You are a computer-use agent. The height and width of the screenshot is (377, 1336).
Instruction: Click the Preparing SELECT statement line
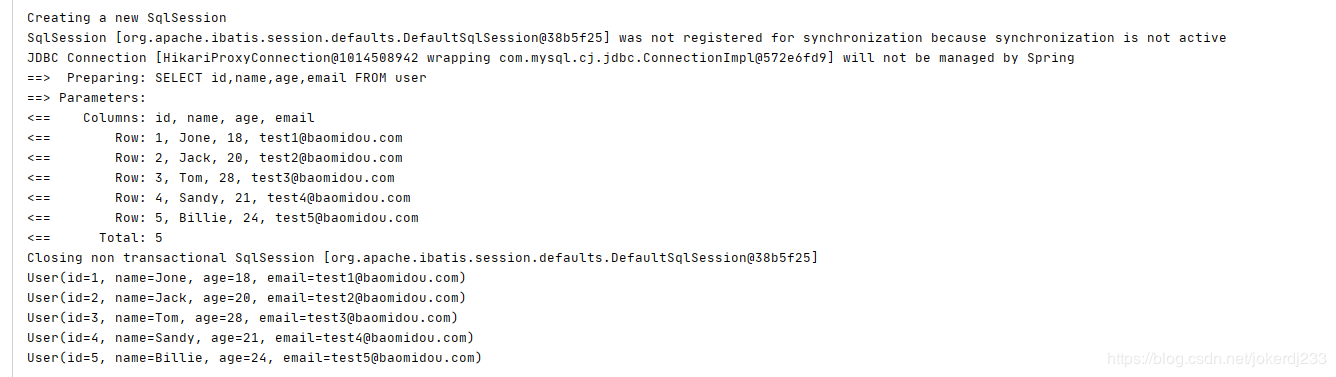pyautogui.click(x=227, y=78)
